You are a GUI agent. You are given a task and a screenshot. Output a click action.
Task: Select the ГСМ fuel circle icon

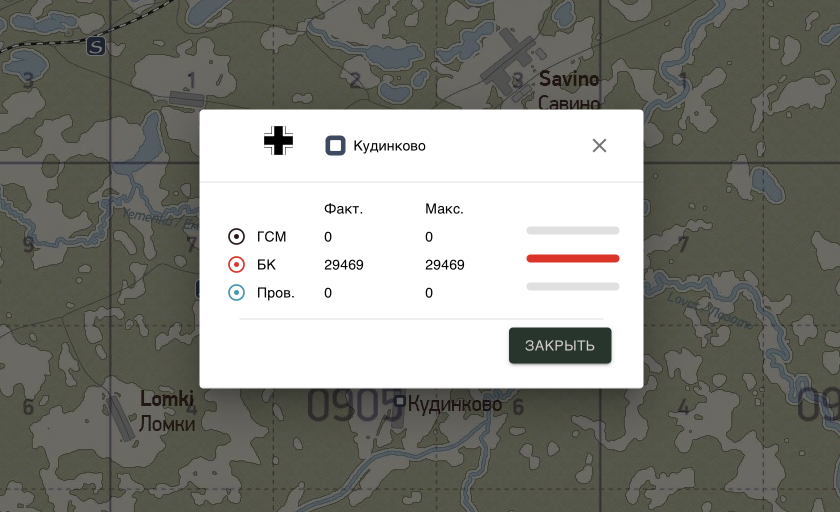[x=236, y=236]
